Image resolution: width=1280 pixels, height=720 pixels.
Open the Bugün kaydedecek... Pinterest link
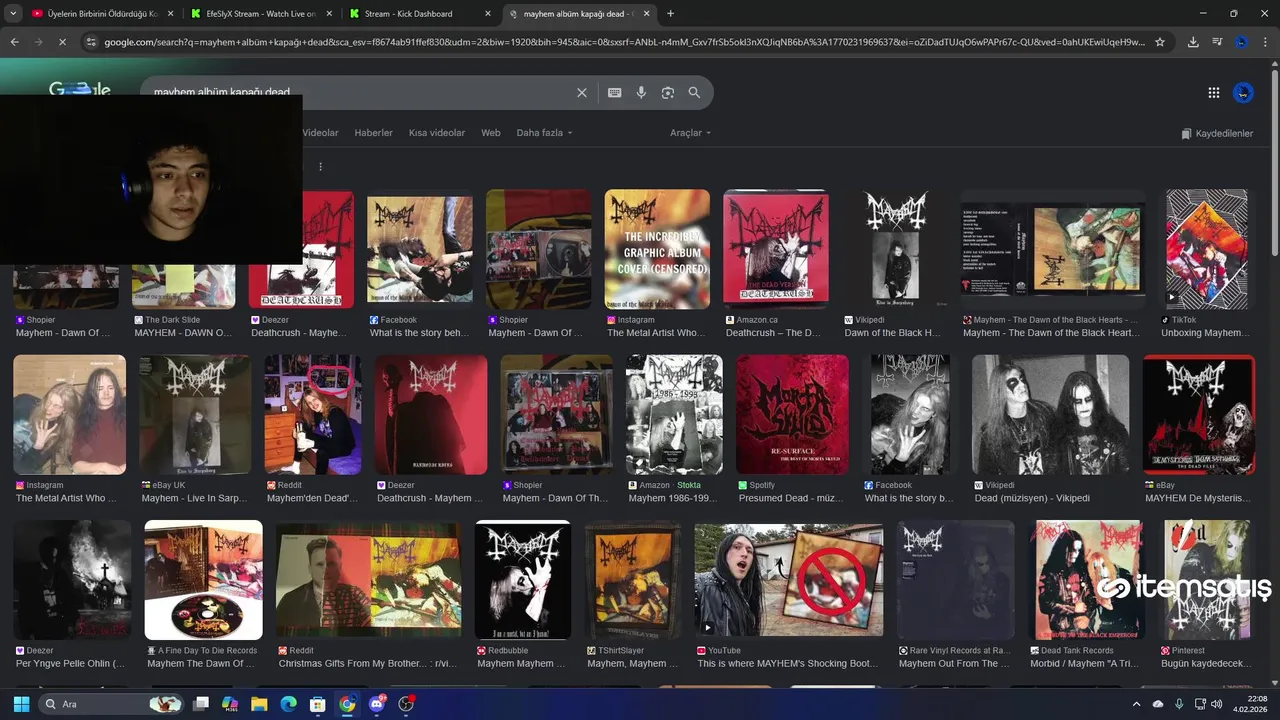pos(1206,663)
